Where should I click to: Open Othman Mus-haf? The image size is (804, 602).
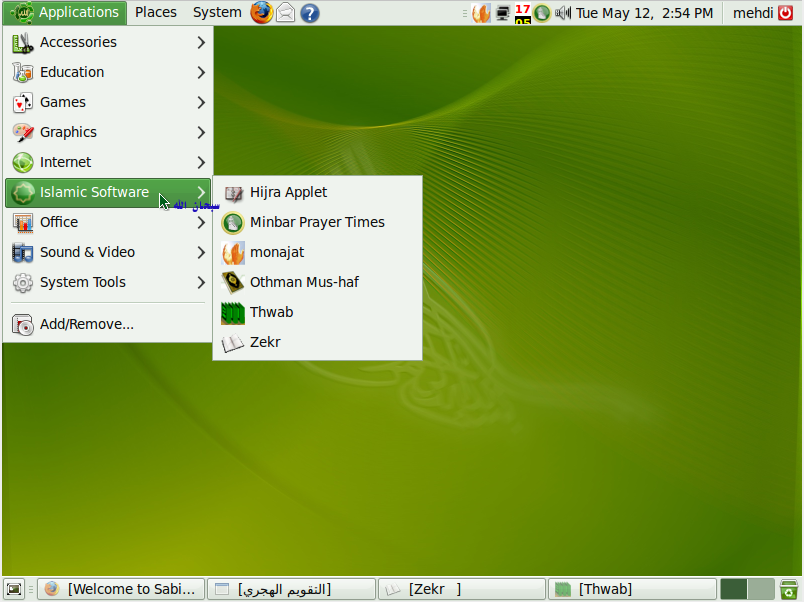(300, 282)
